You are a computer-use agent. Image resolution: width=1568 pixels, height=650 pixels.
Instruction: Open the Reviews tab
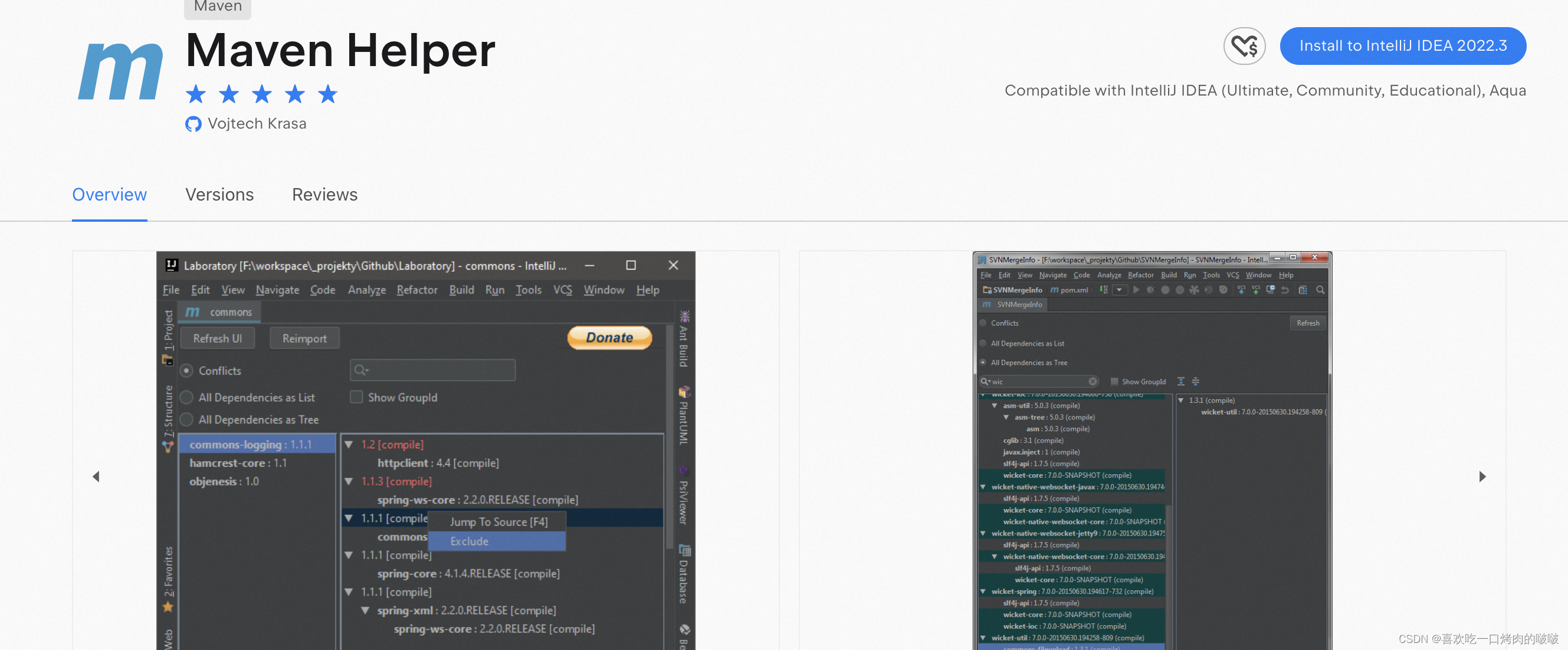coord(324,195)
